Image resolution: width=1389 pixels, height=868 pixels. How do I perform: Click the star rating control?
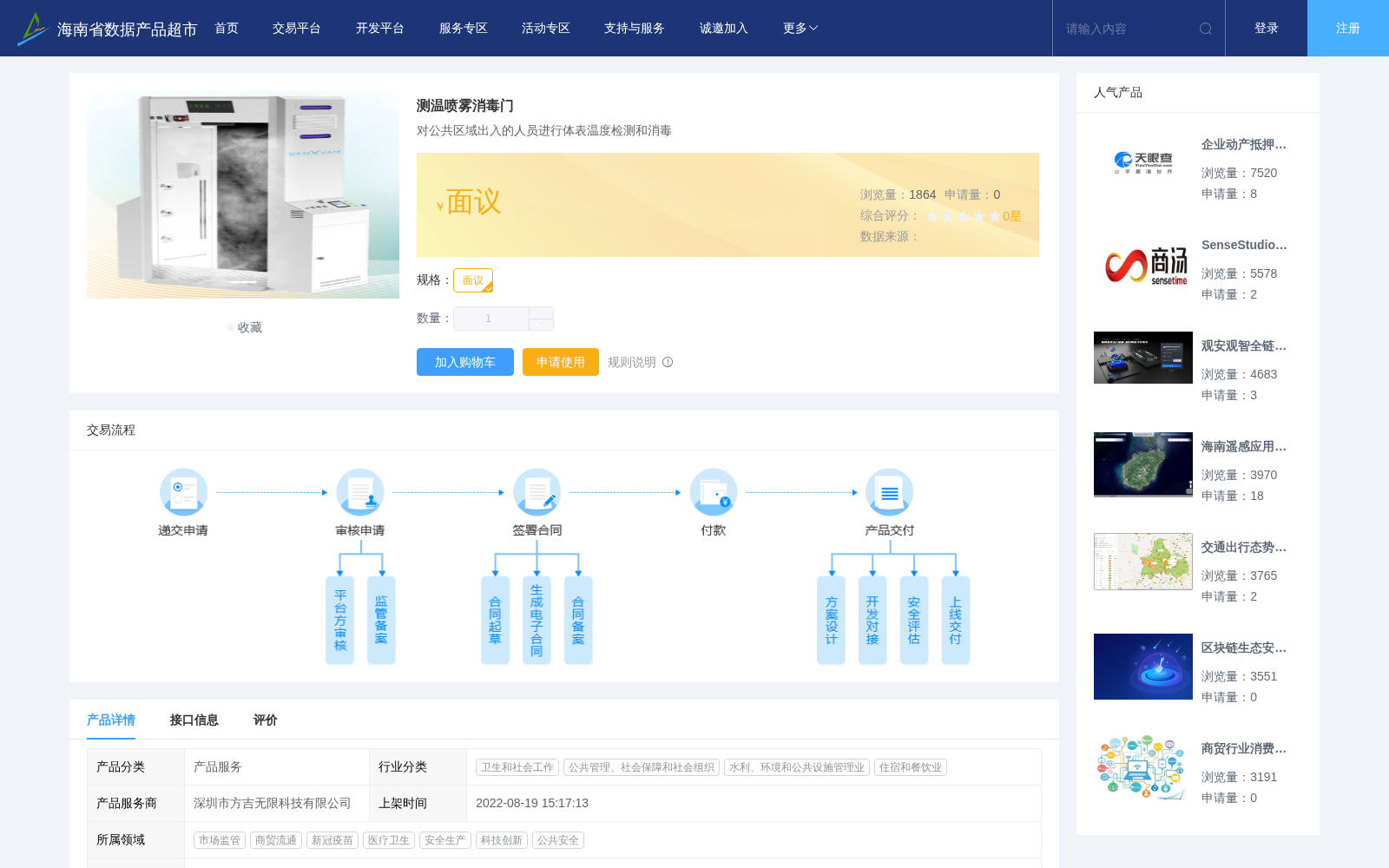point(964,216)
